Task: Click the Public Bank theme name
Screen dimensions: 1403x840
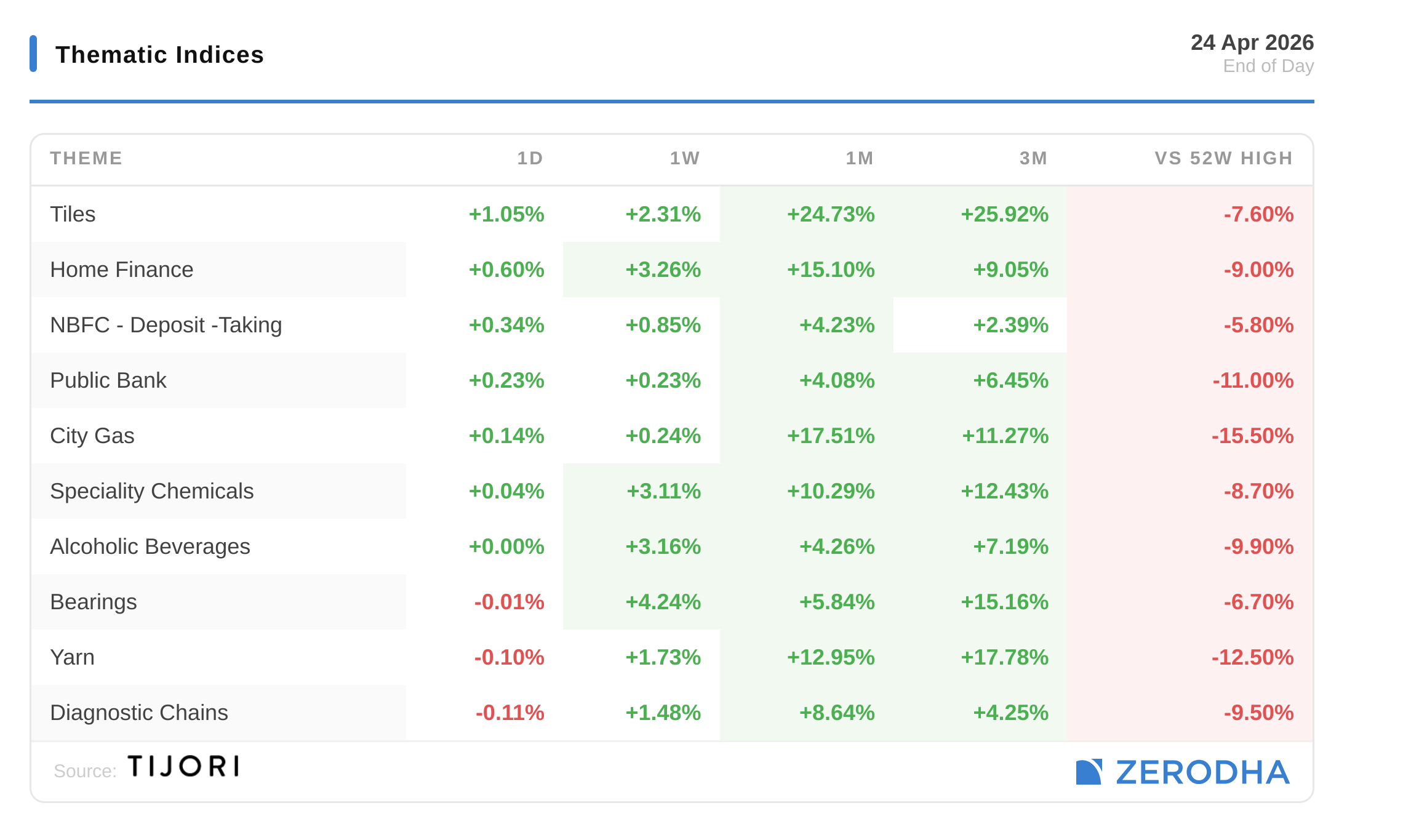Action: click(108, 380)
